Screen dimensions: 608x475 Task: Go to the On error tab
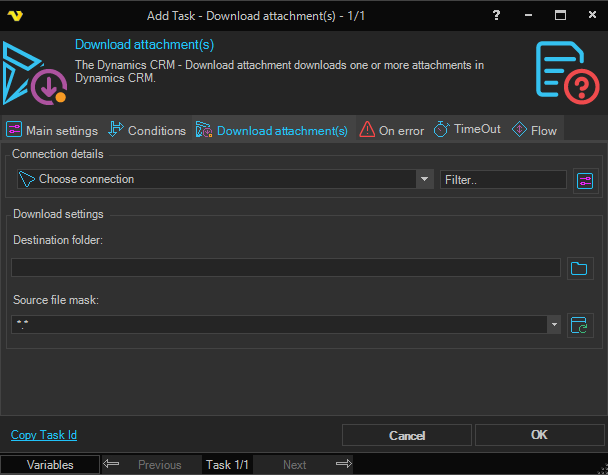tap(391, 130)
